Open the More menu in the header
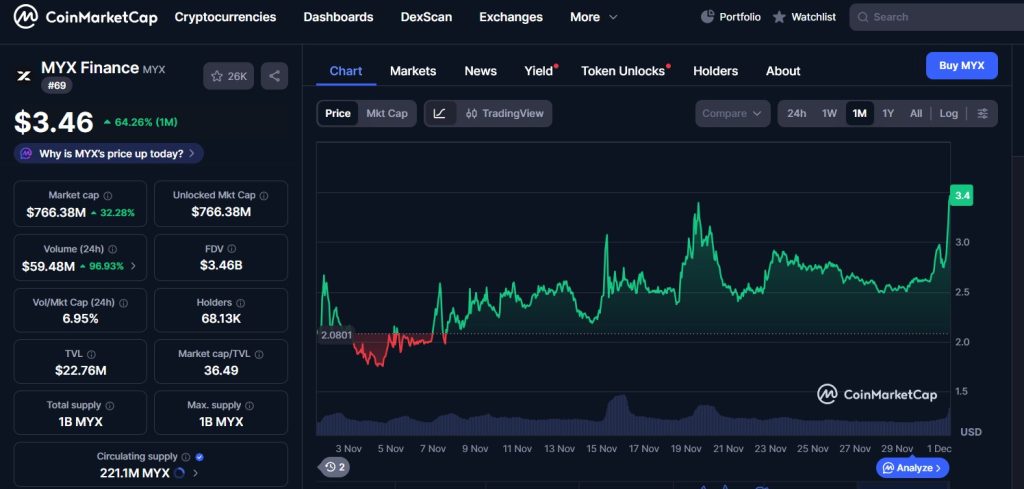This screenshot has width=1024, height=489. coord(594,17)
